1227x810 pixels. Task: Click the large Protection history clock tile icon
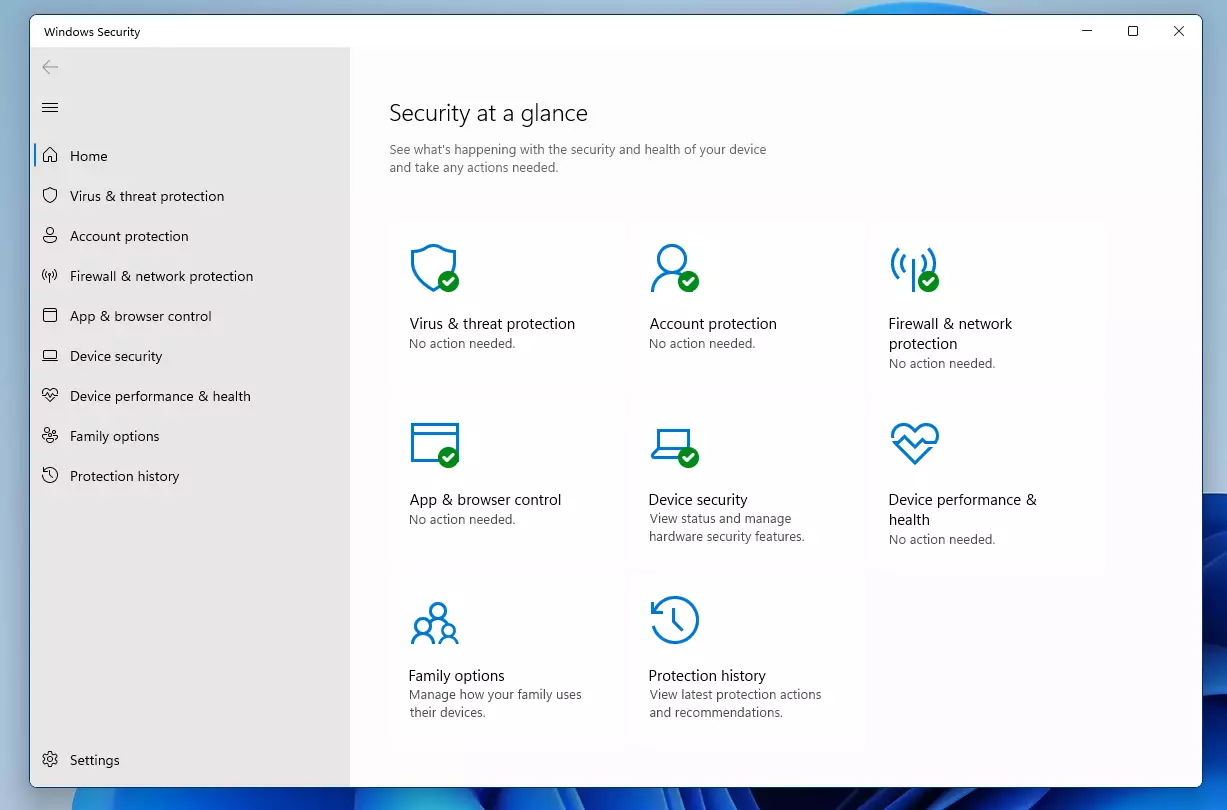tap(674, 620)
